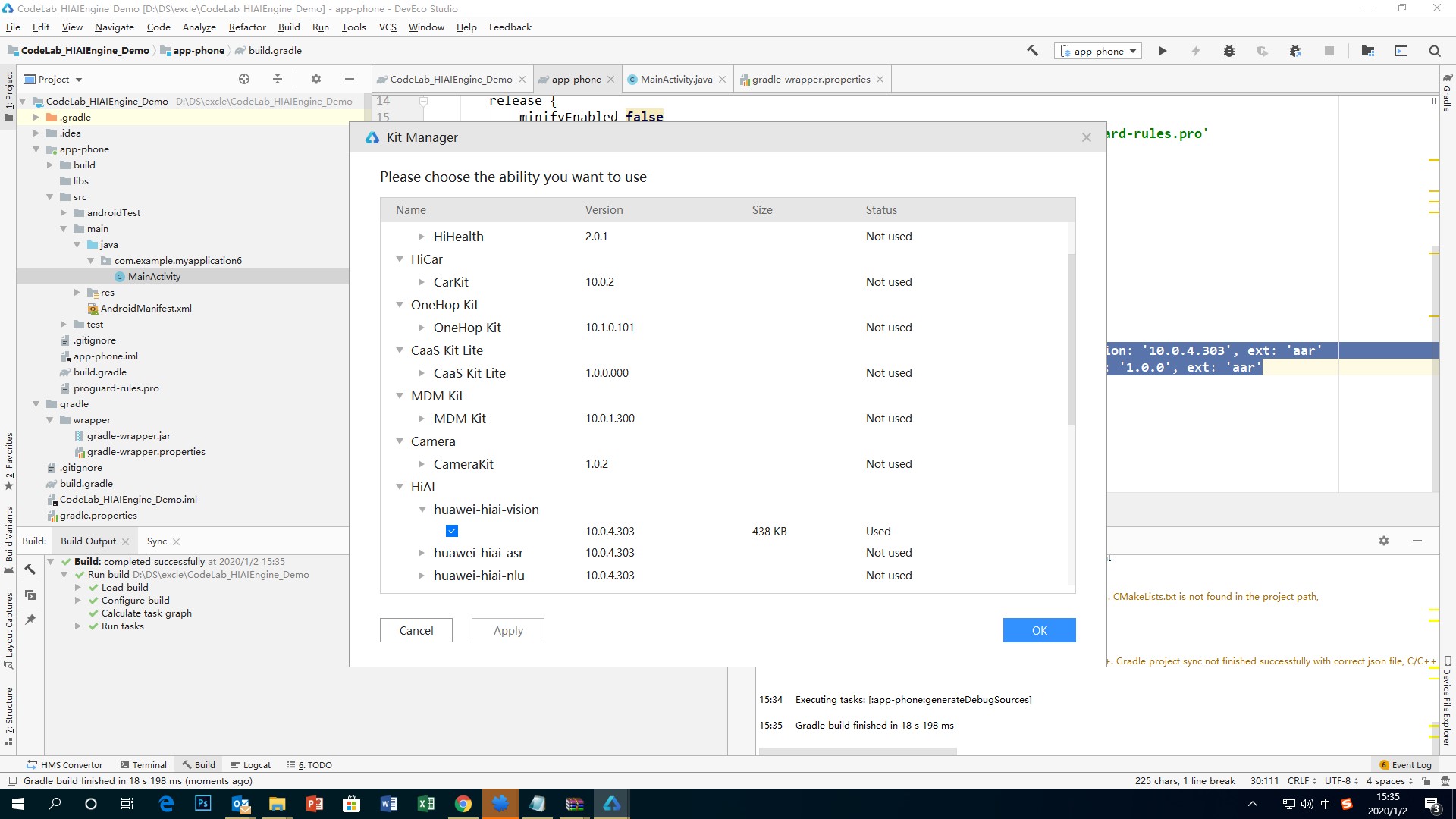Screen dimensions: 1456x819
Task: Expand huawei-hiai-asr row
Action: tap(422, 553)
